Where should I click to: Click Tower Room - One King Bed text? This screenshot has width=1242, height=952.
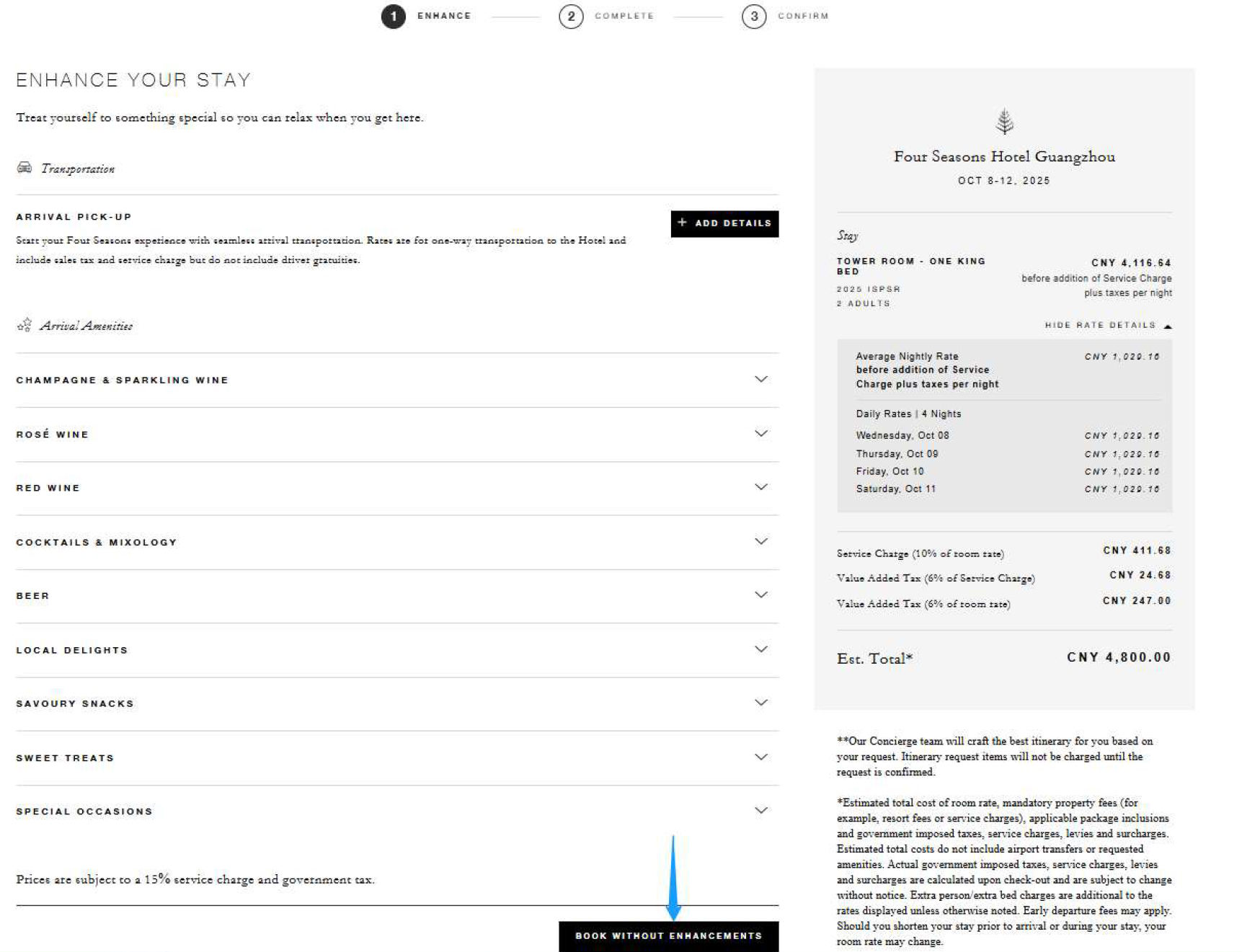[911, 266]
